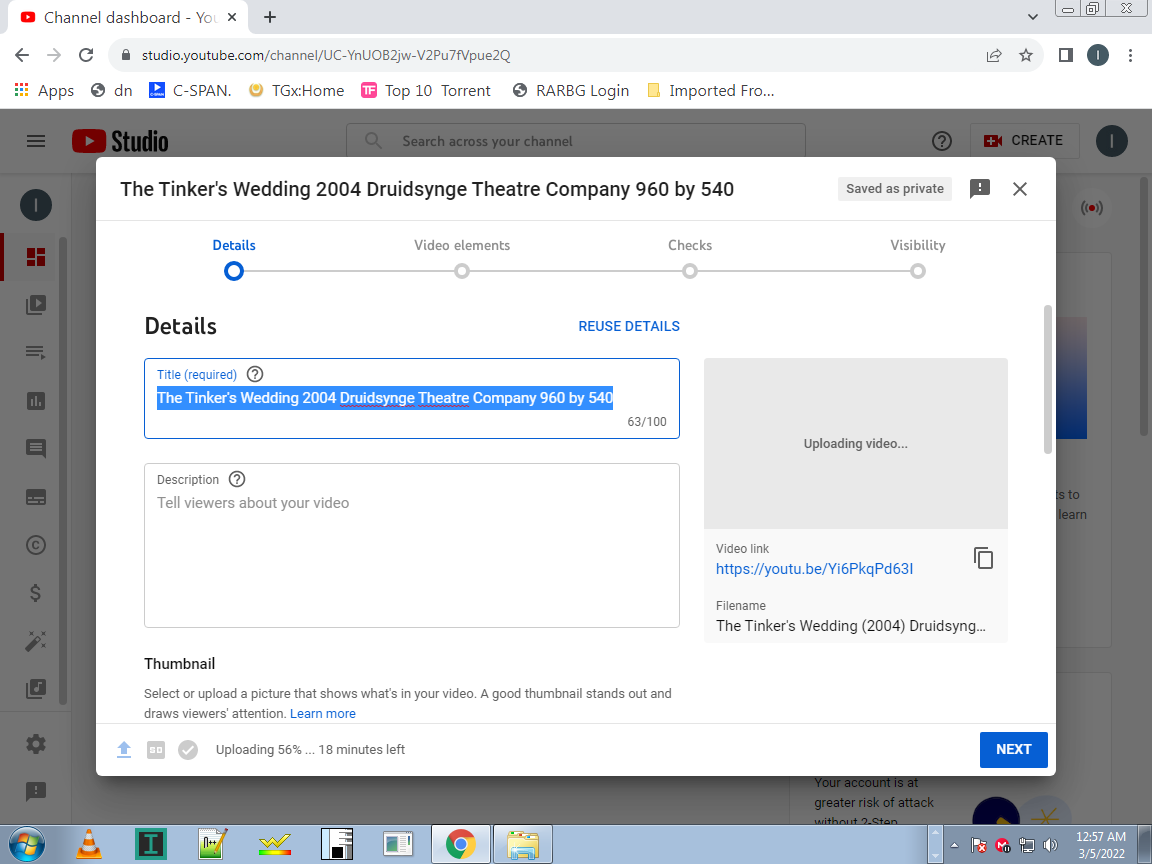Open the Playlists icon in sidebar
This screenshot has height=864, width=1152.
tap(35, 353)
